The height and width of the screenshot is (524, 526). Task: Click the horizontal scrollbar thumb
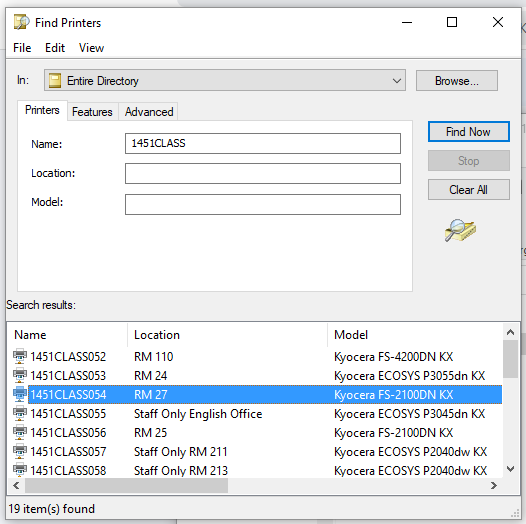point(126,485)
